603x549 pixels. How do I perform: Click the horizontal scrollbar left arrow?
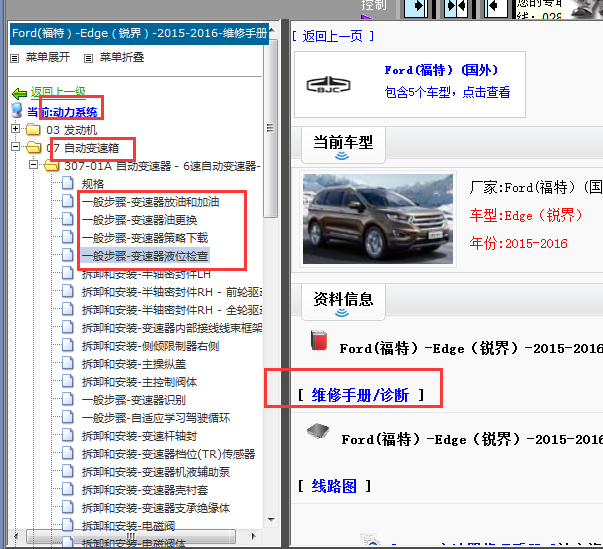[x=15, y=536]
